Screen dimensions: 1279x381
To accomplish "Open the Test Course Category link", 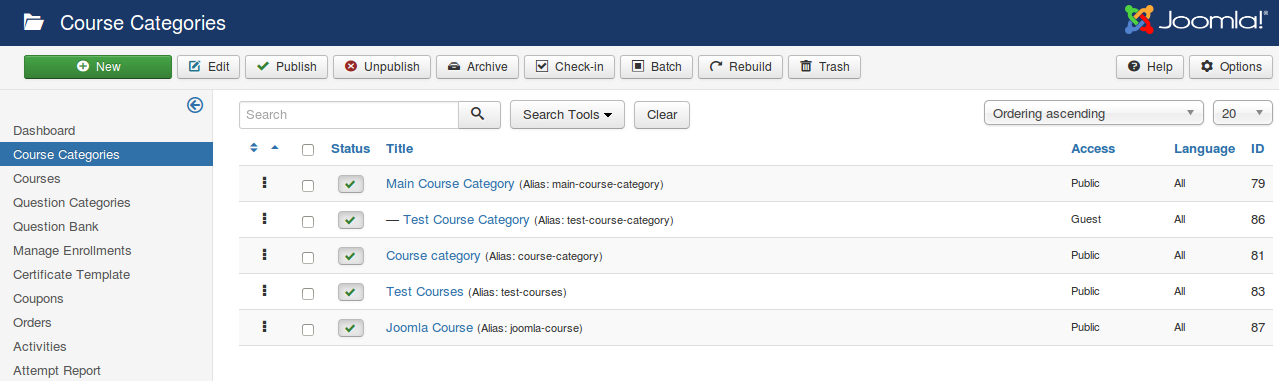I will (x=466, y=220).
